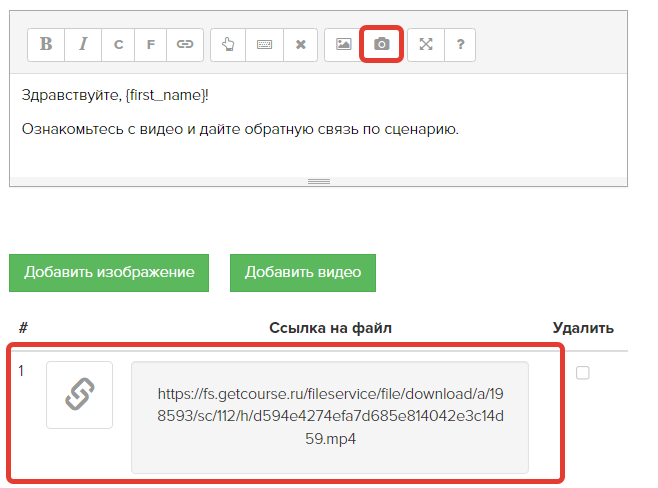The height and width of the screenshot is (488, 658).
Task: Click the # column header
Action: pos(23,328)
